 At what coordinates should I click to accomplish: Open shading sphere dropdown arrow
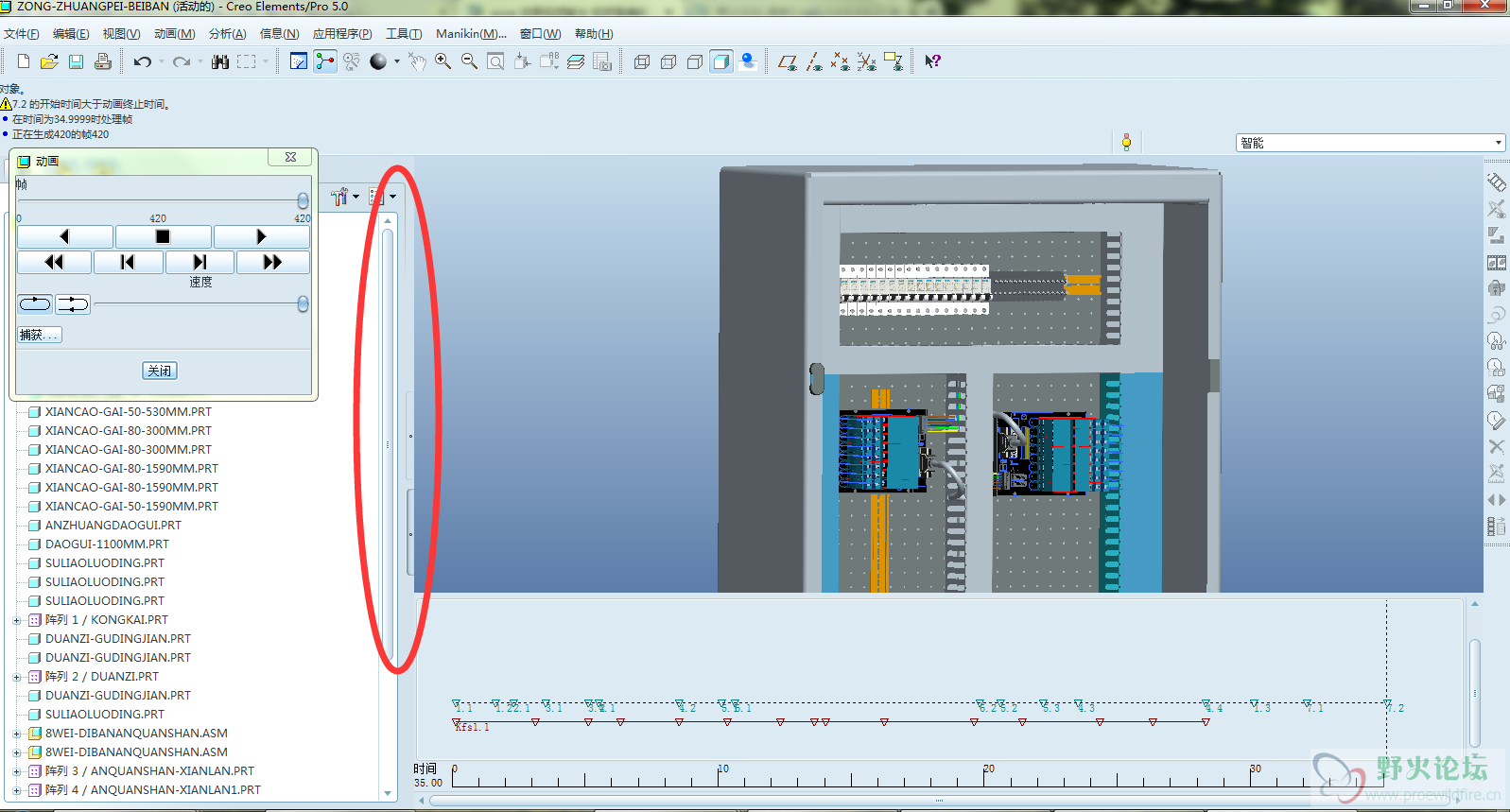397,61
